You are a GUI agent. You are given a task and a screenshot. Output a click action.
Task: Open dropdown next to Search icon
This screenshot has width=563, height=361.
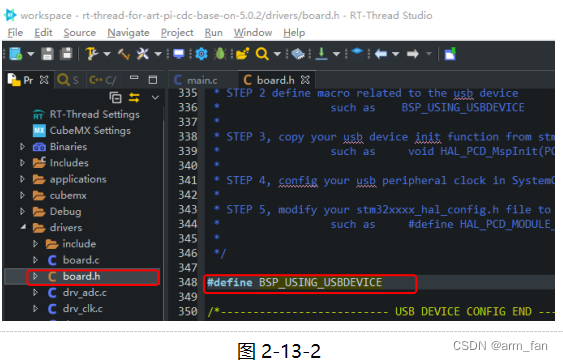coord(277,54)
